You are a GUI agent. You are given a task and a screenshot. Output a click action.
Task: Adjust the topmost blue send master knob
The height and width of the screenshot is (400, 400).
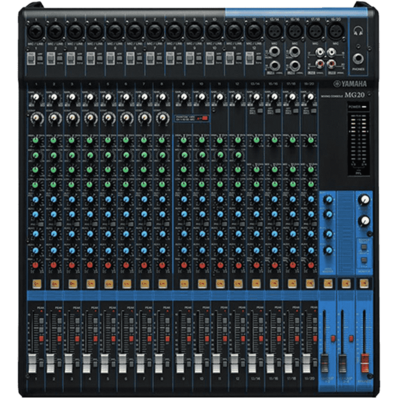click(328, 199)
